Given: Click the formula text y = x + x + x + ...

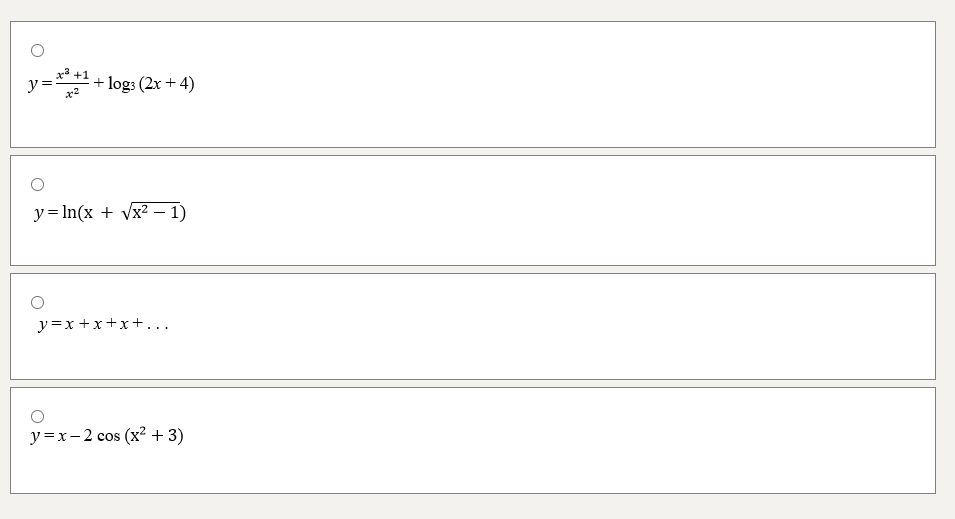Looking at the screenshot, I should click(102, 324).
